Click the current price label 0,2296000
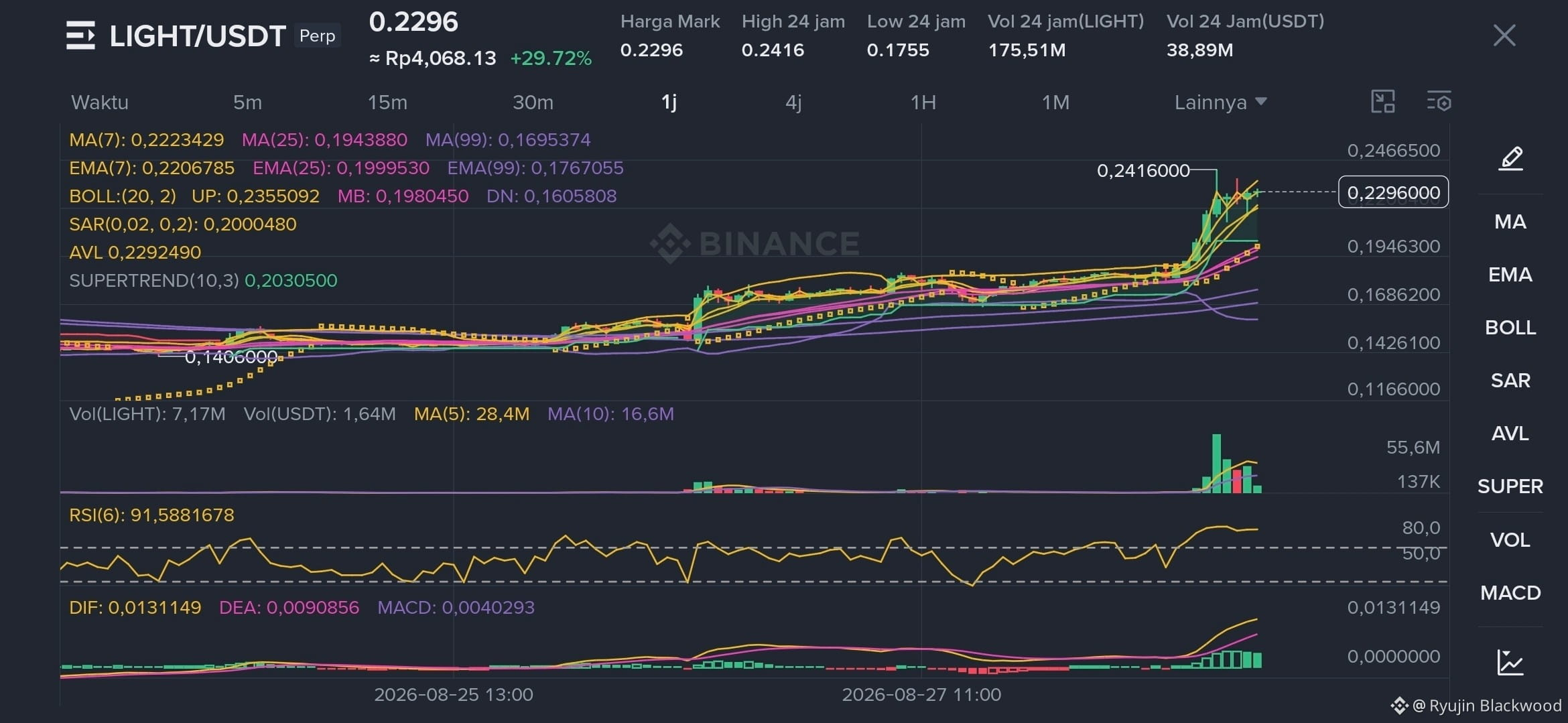The height and width of the screenshot is (723, 1568). (1393, 192)
